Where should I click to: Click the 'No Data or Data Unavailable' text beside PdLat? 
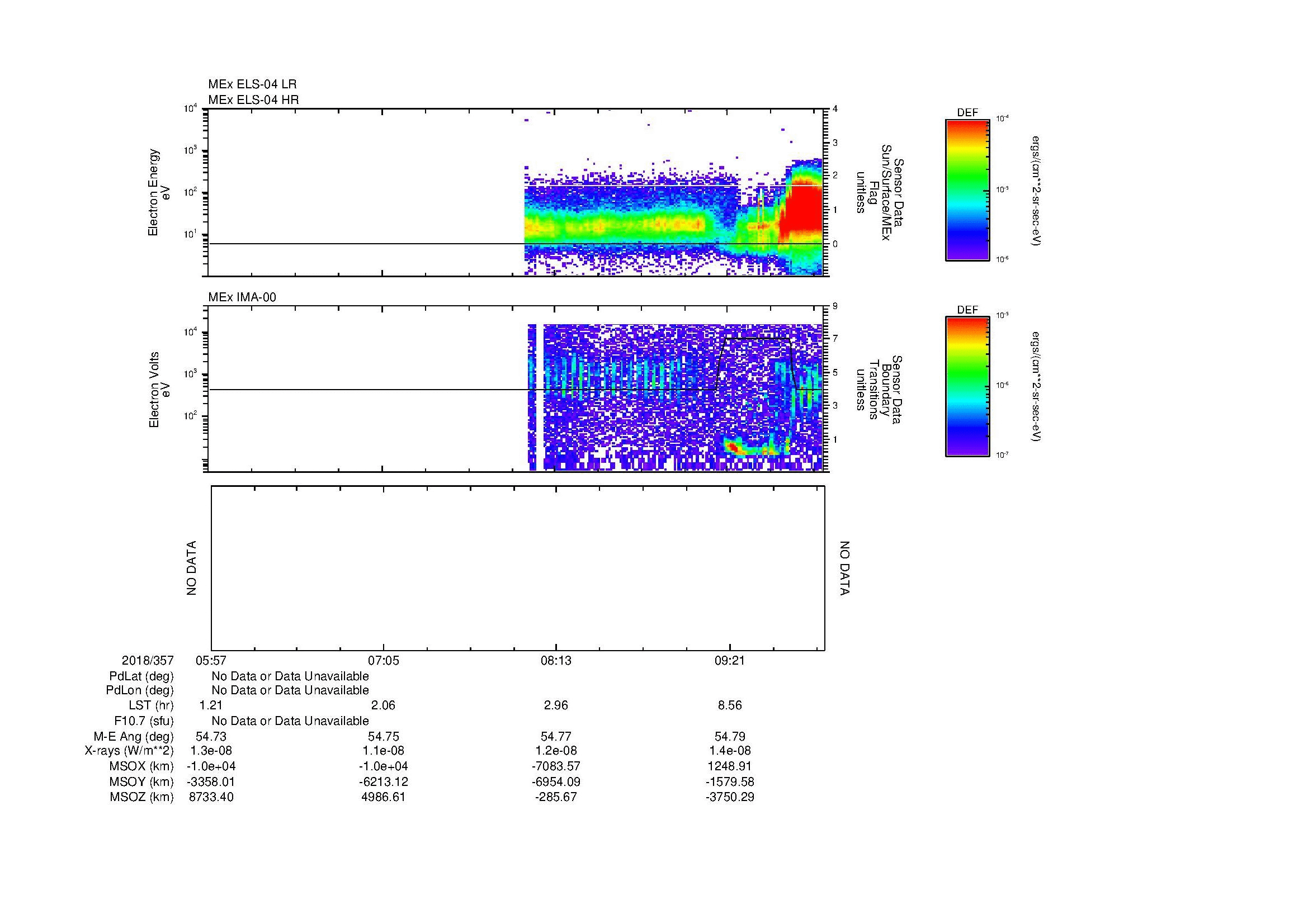[x=290, y=676]
